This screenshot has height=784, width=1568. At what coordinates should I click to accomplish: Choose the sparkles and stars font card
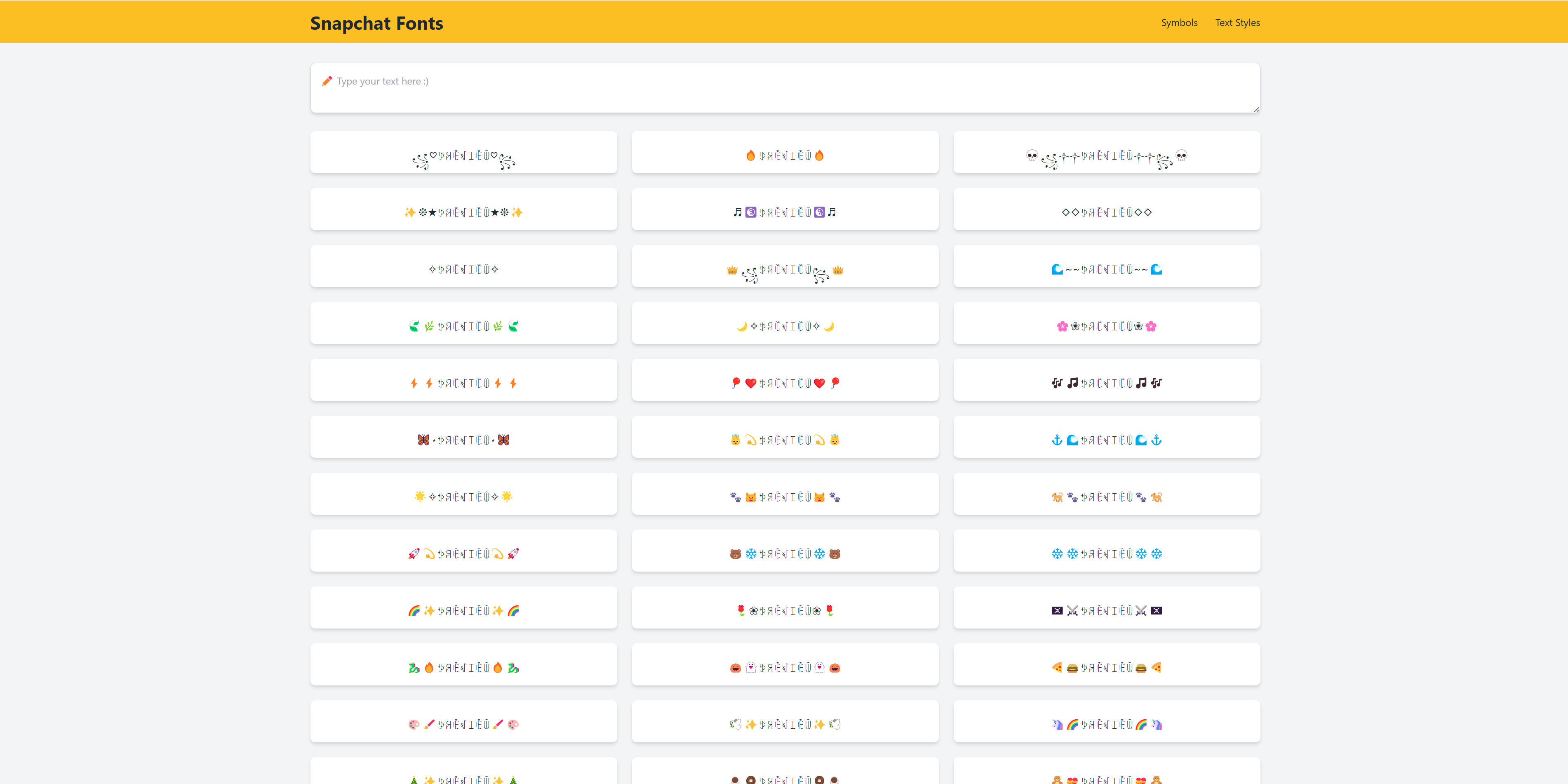point(464,209)
